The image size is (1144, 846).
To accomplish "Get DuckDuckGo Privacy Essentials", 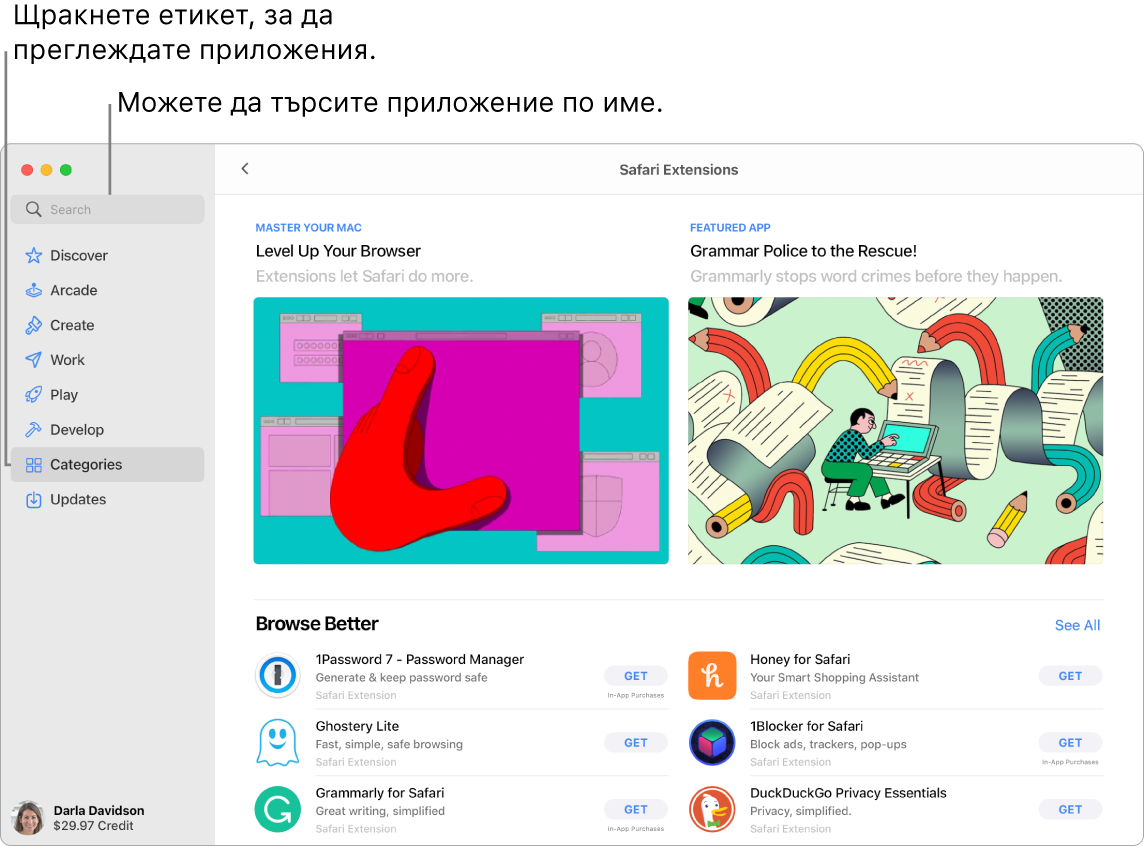I will point(1070,809).
